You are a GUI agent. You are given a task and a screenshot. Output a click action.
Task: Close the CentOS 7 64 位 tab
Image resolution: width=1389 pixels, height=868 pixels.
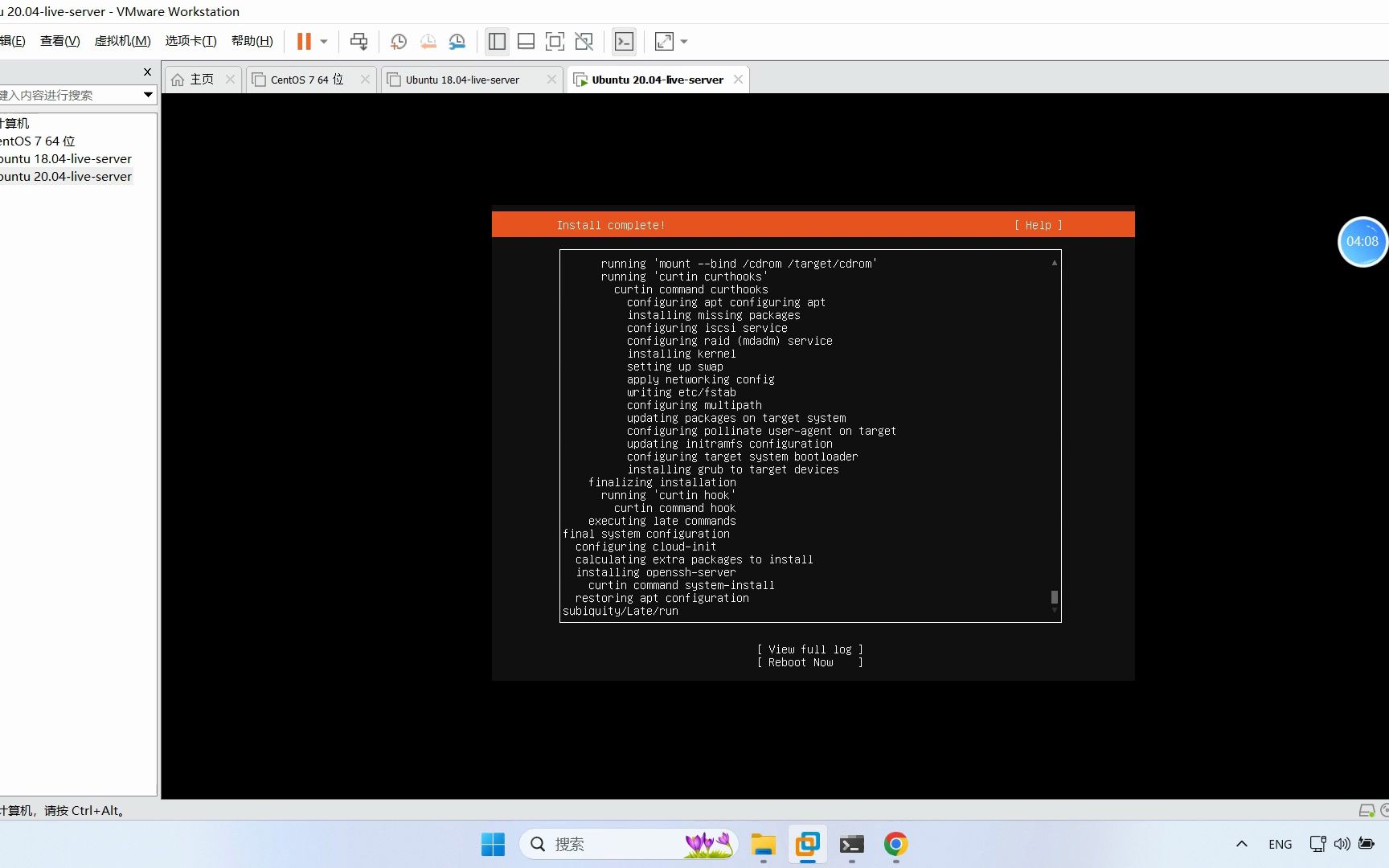click(365, 79)
